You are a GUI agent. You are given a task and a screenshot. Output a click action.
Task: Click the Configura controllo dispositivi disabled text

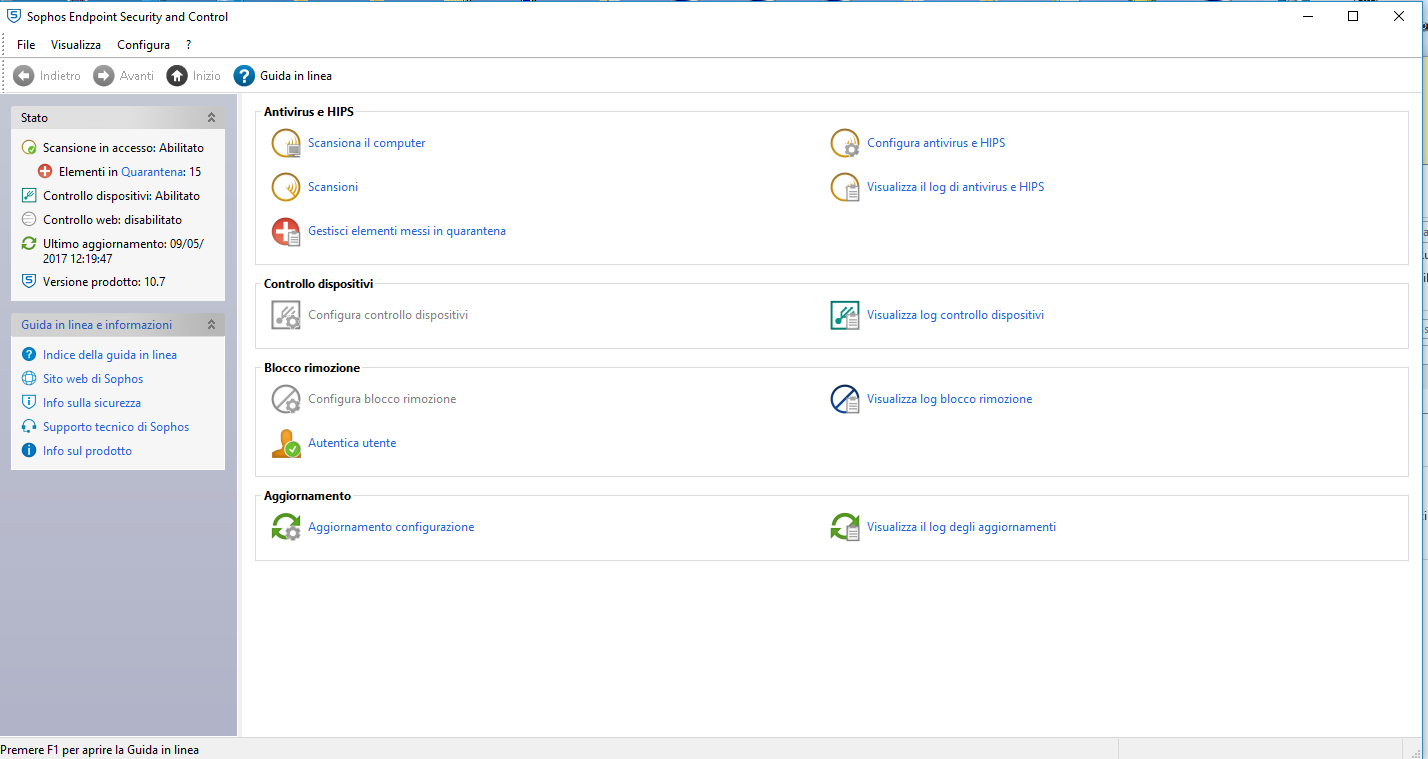[388, 315]
